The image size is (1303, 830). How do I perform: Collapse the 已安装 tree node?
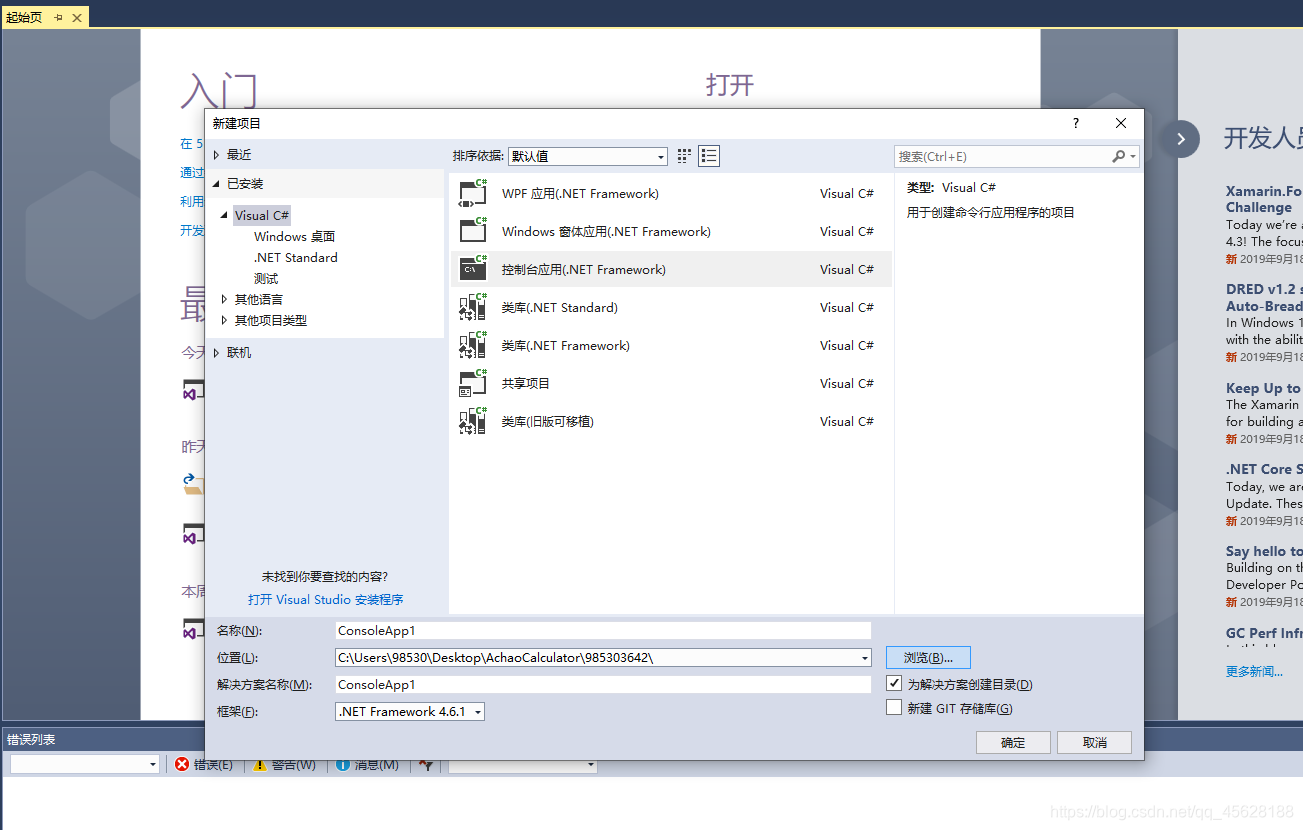[216, 184]
